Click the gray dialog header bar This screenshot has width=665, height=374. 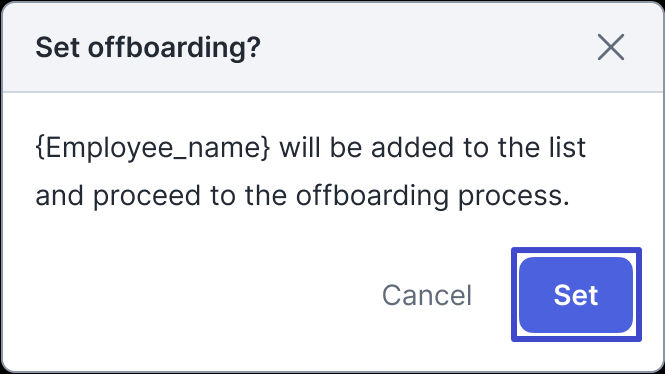[332, 47]
